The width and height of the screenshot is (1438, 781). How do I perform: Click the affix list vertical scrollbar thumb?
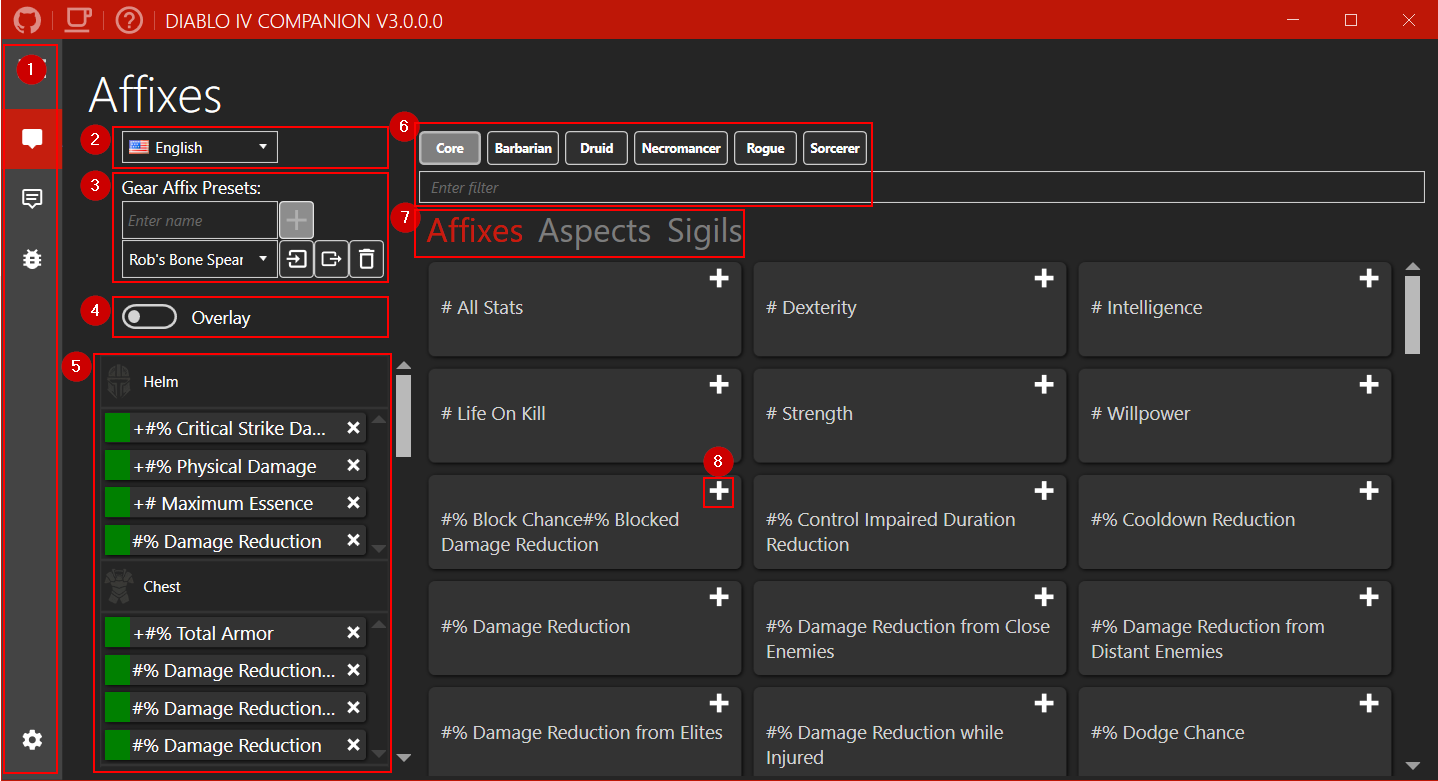(1412, 314)
